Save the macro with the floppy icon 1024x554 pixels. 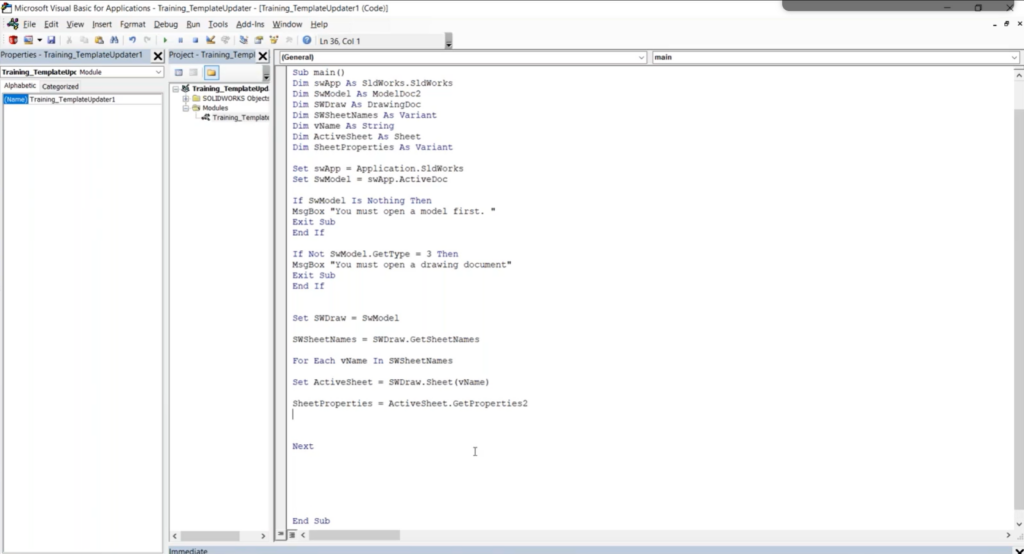click(x=51, y=41)
